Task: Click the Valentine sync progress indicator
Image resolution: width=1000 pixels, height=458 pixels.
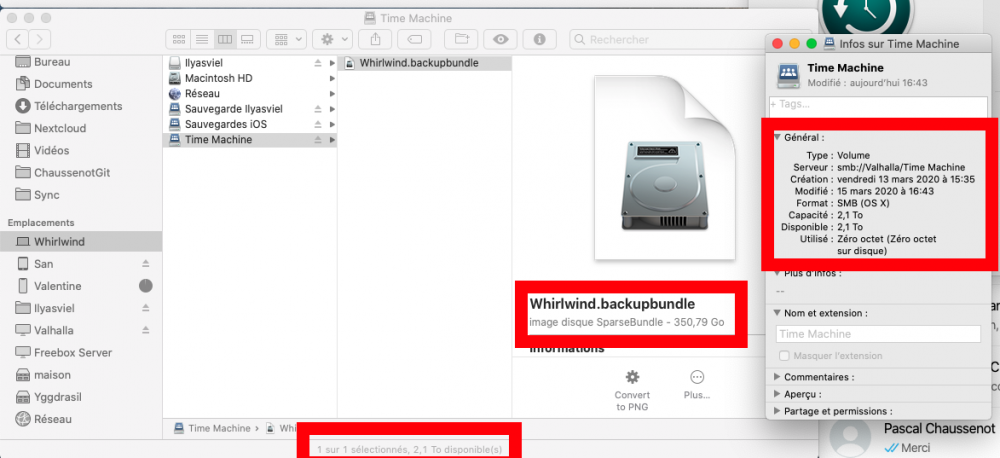Action: (x=145, y=286)
